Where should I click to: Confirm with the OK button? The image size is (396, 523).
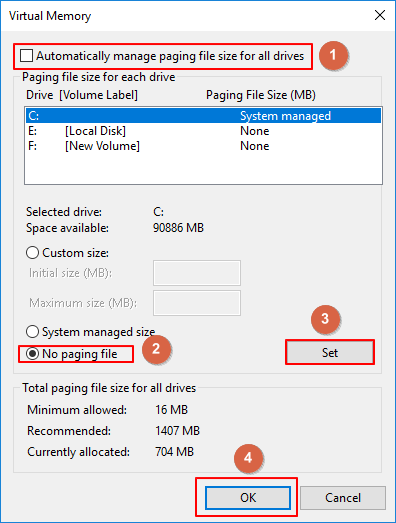pyautogui.click(x=248, y=498)
